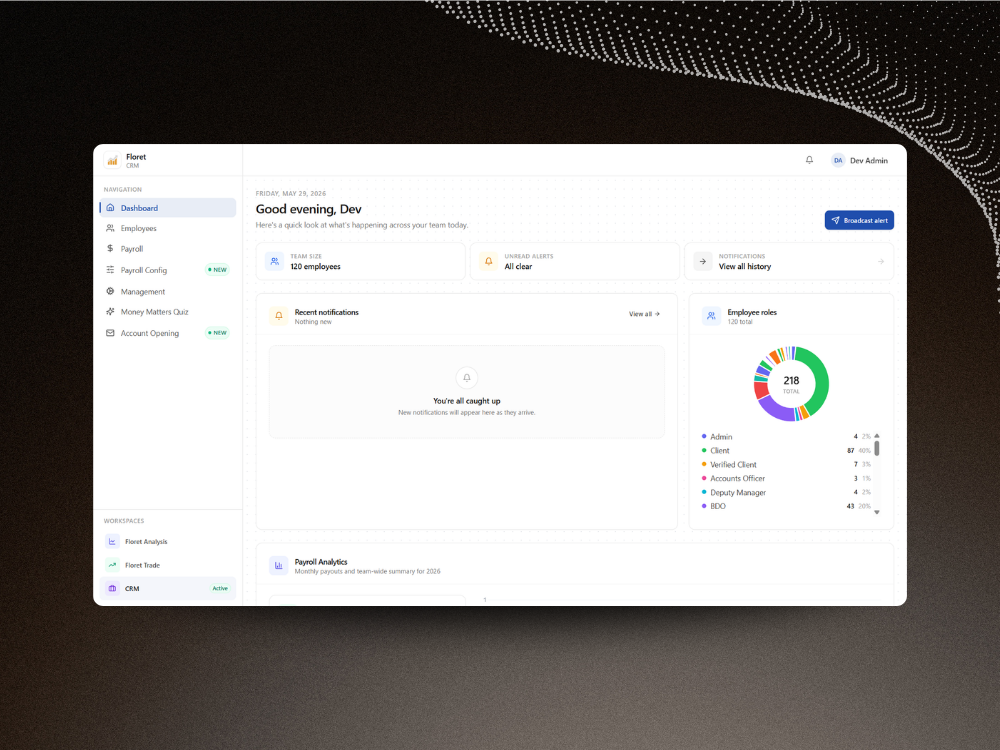Click the Dashboard home icon

point(110,207)
